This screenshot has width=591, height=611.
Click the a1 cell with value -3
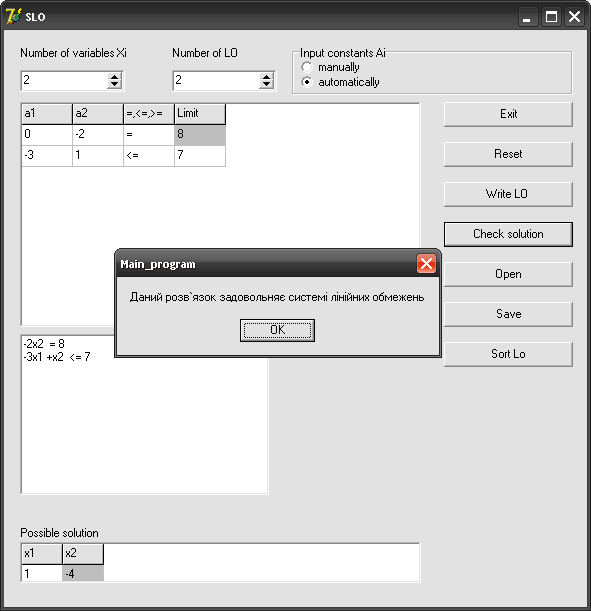47,156
